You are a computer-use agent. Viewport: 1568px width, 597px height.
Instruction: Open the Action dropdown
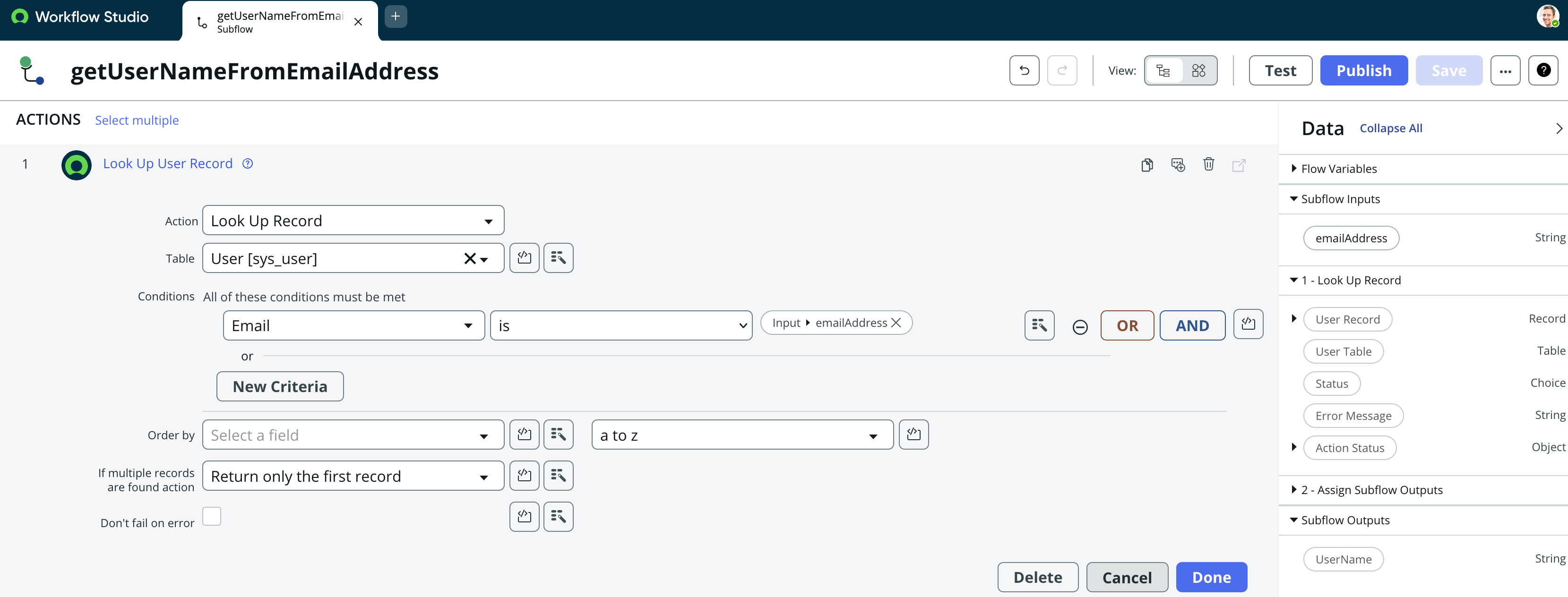coord(353,221)
